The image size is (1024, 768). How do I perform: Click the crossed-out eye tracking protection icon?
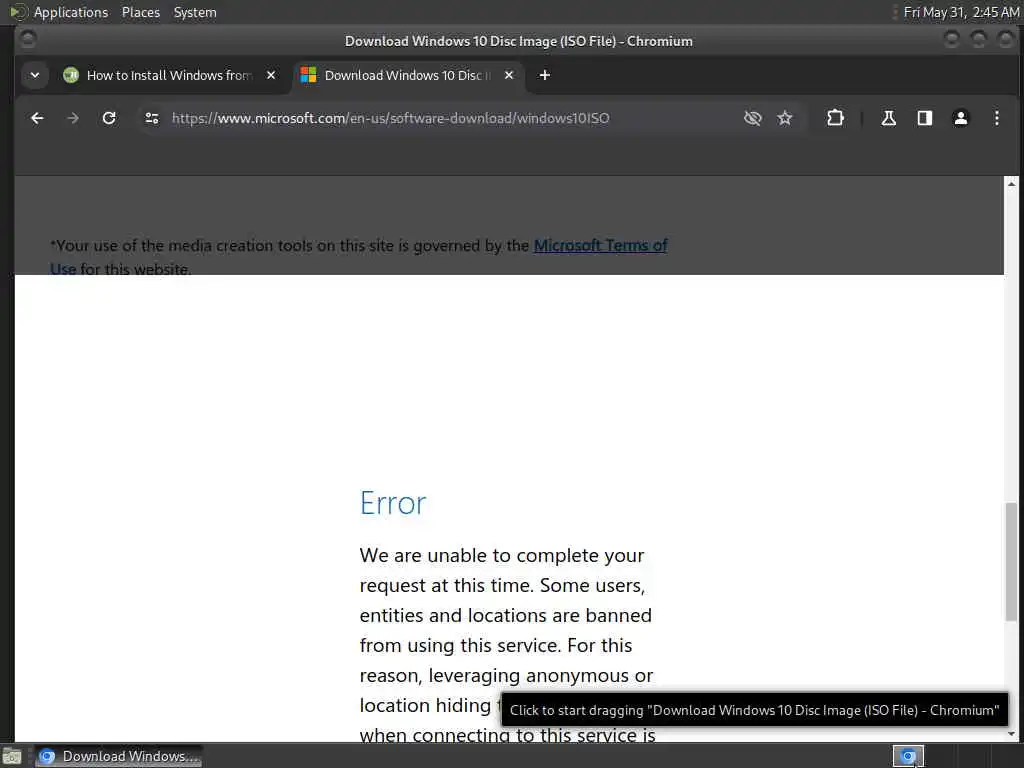[752, 118]
